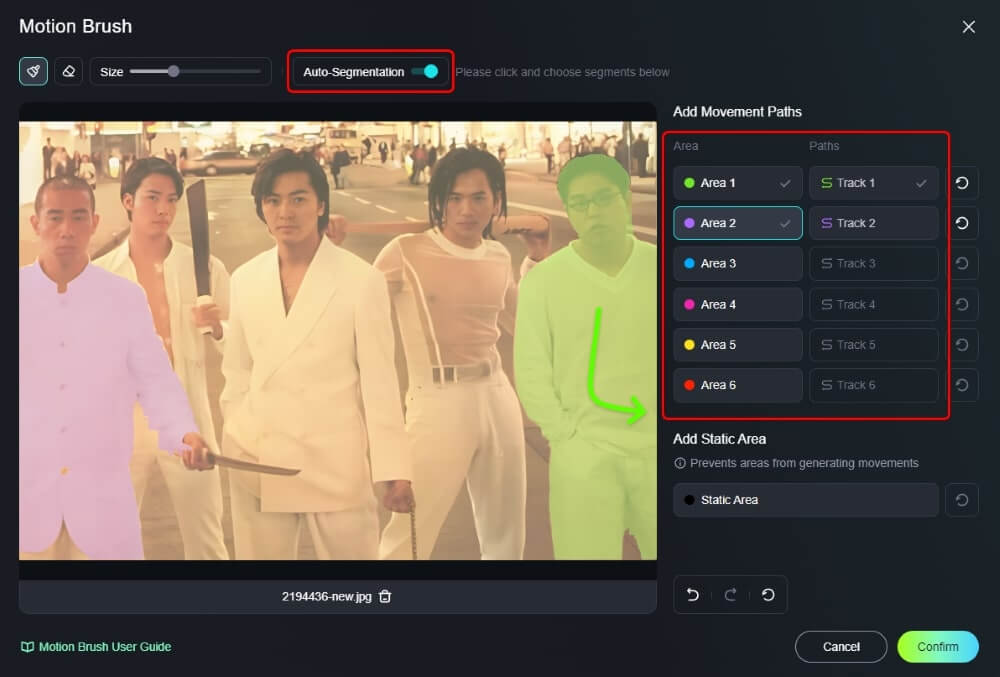Click the redo arrow icon

[x=730, y=594]
